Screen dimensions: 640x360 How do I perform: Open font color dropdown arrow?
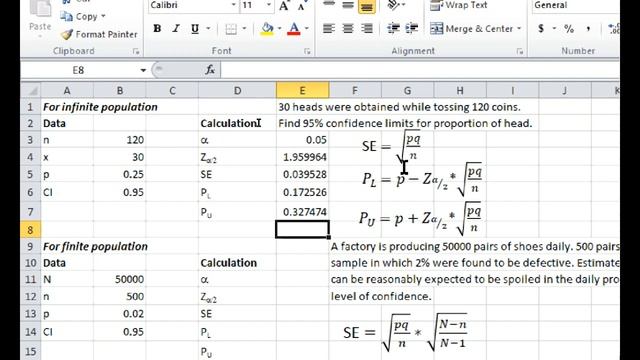pyautogui.click(x=307, y=29)
